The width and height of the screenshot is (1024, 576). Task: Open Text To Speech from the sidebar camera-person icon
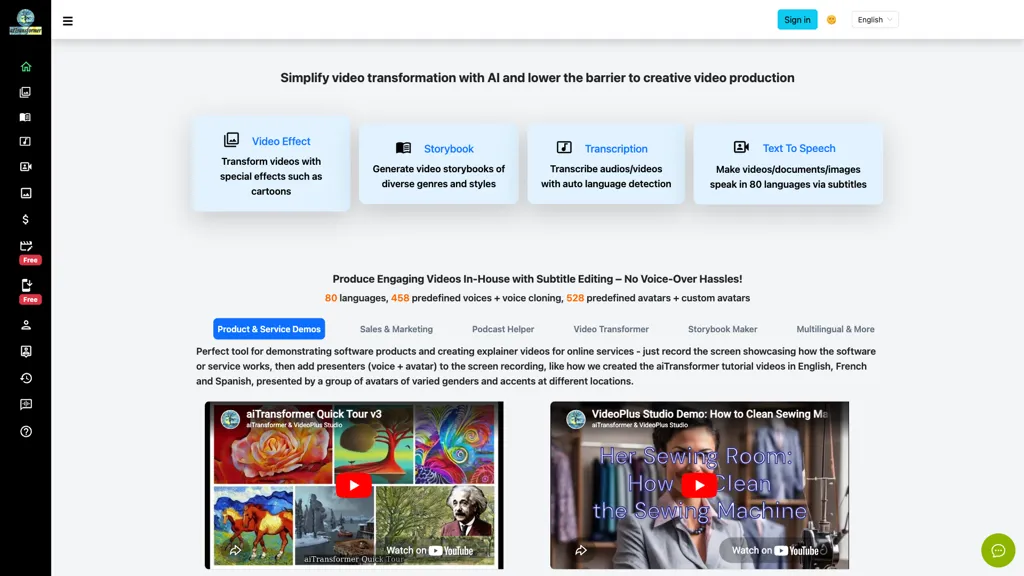pos(25,167)
